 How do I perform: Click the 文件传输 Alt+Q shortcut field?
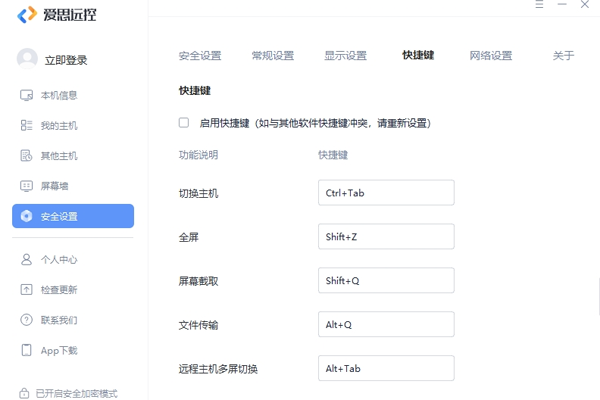386,325
